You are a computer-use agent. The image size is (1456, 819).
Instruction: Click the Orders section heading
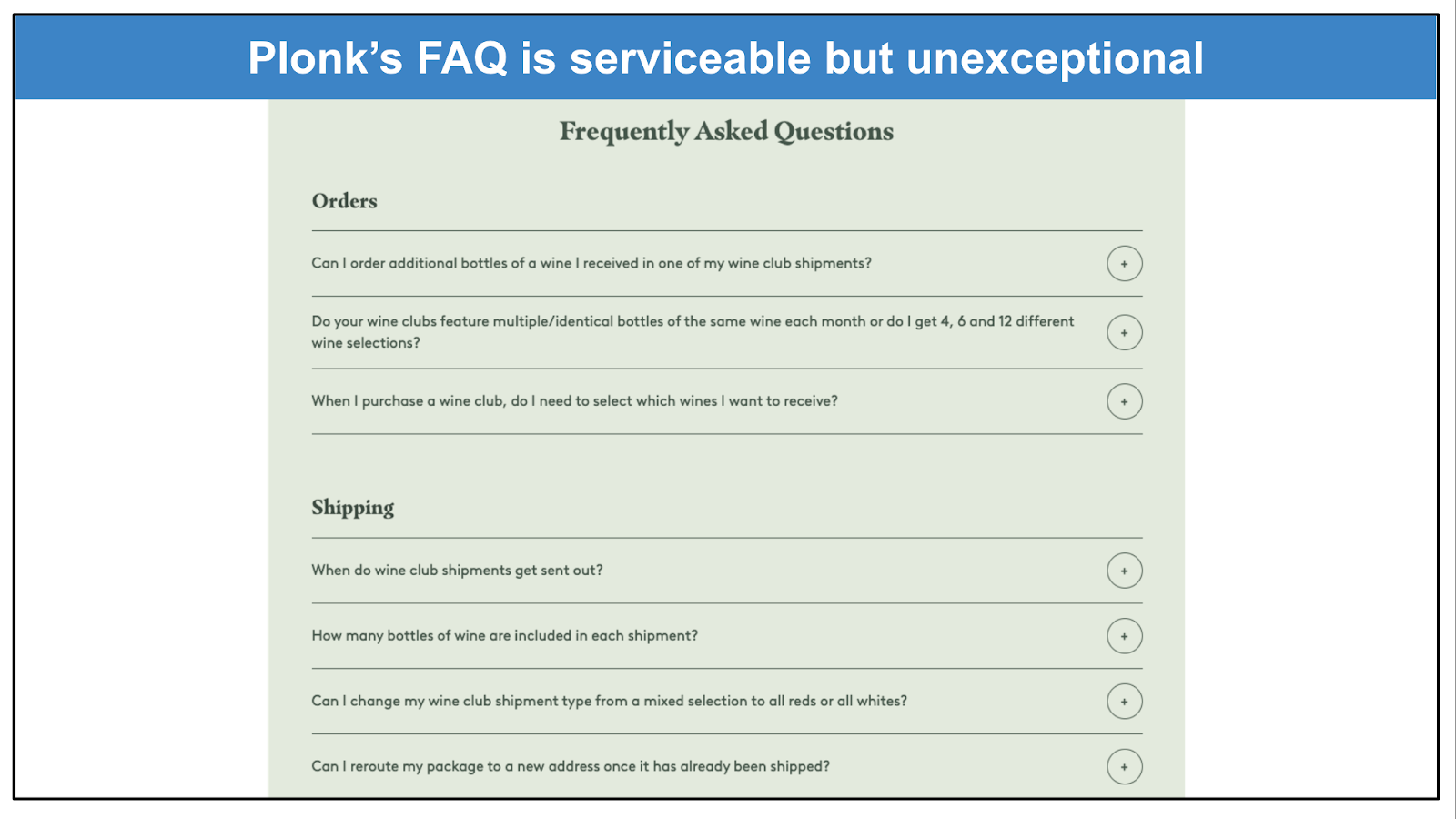pos(344,201)
